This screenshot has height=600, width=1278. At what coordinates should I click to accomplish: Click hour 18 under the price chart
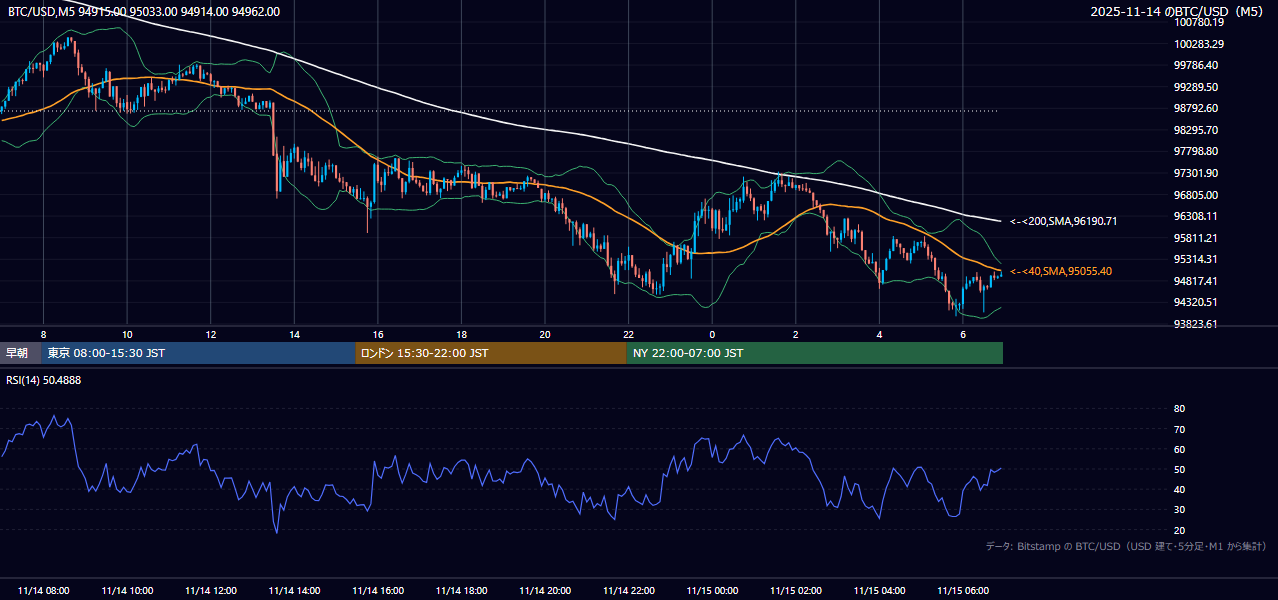[461, 333]
